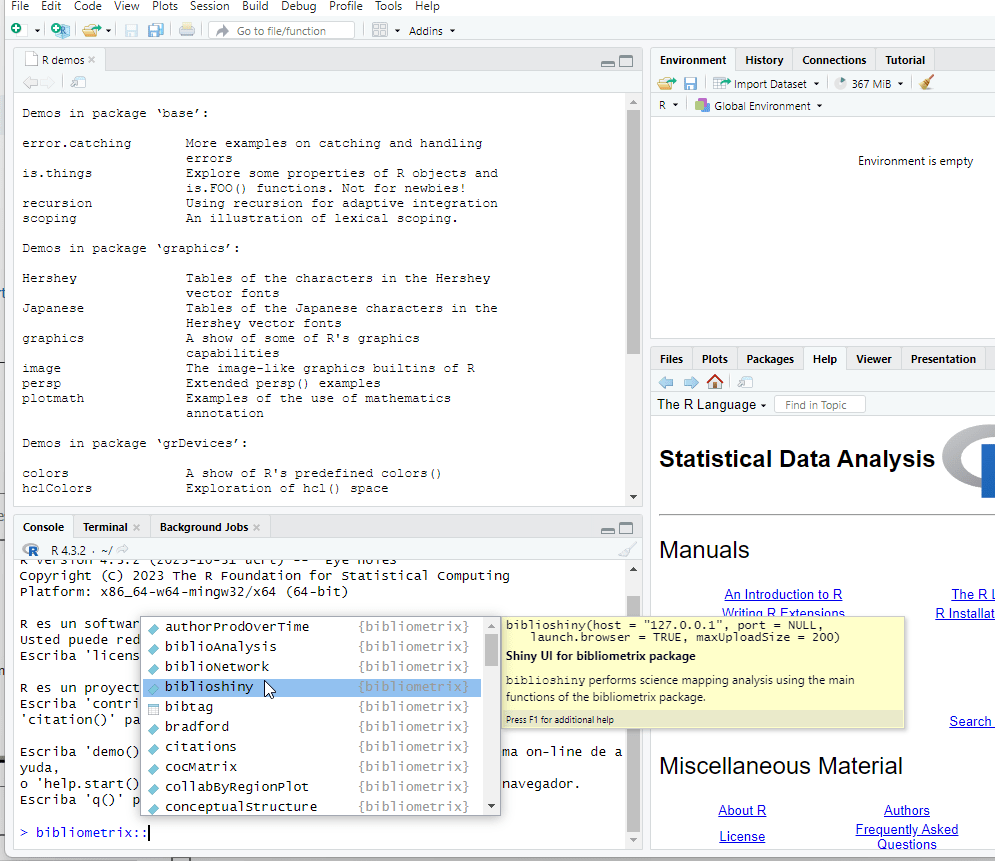Click the new file icon

[x=16, y=30]
